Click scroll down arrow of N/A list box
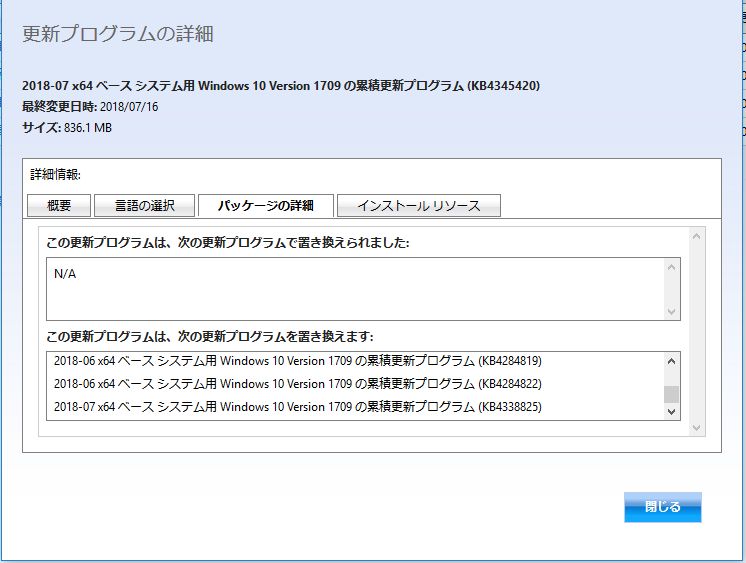Viewport: 746px width, 563px height. [671, 312]
